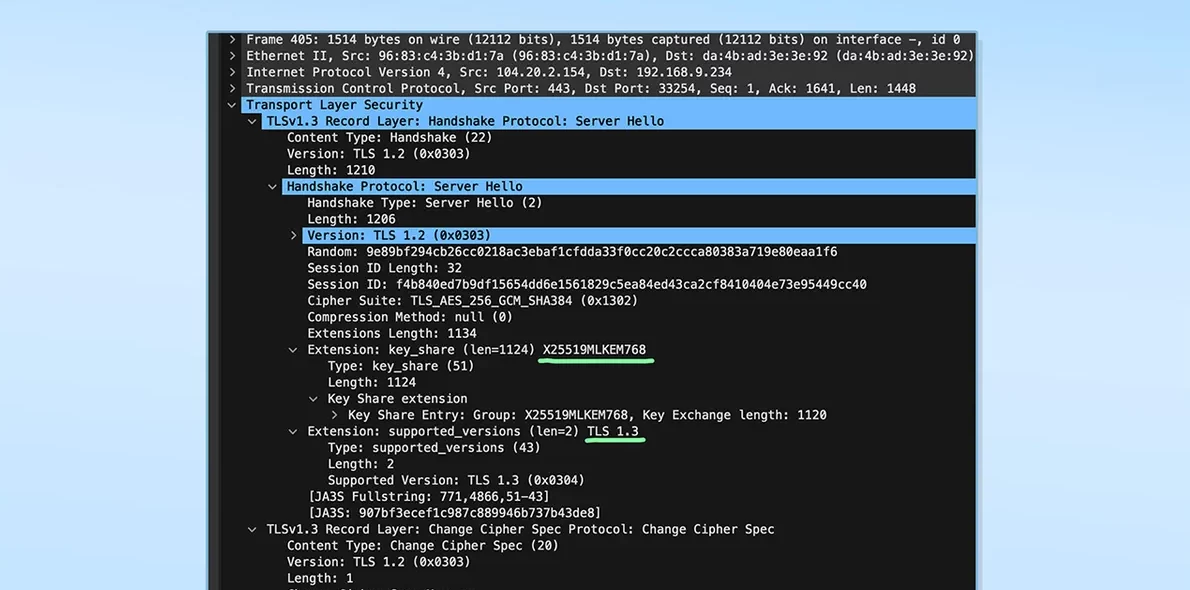Expand the Frame 405 row

[232, 40]
